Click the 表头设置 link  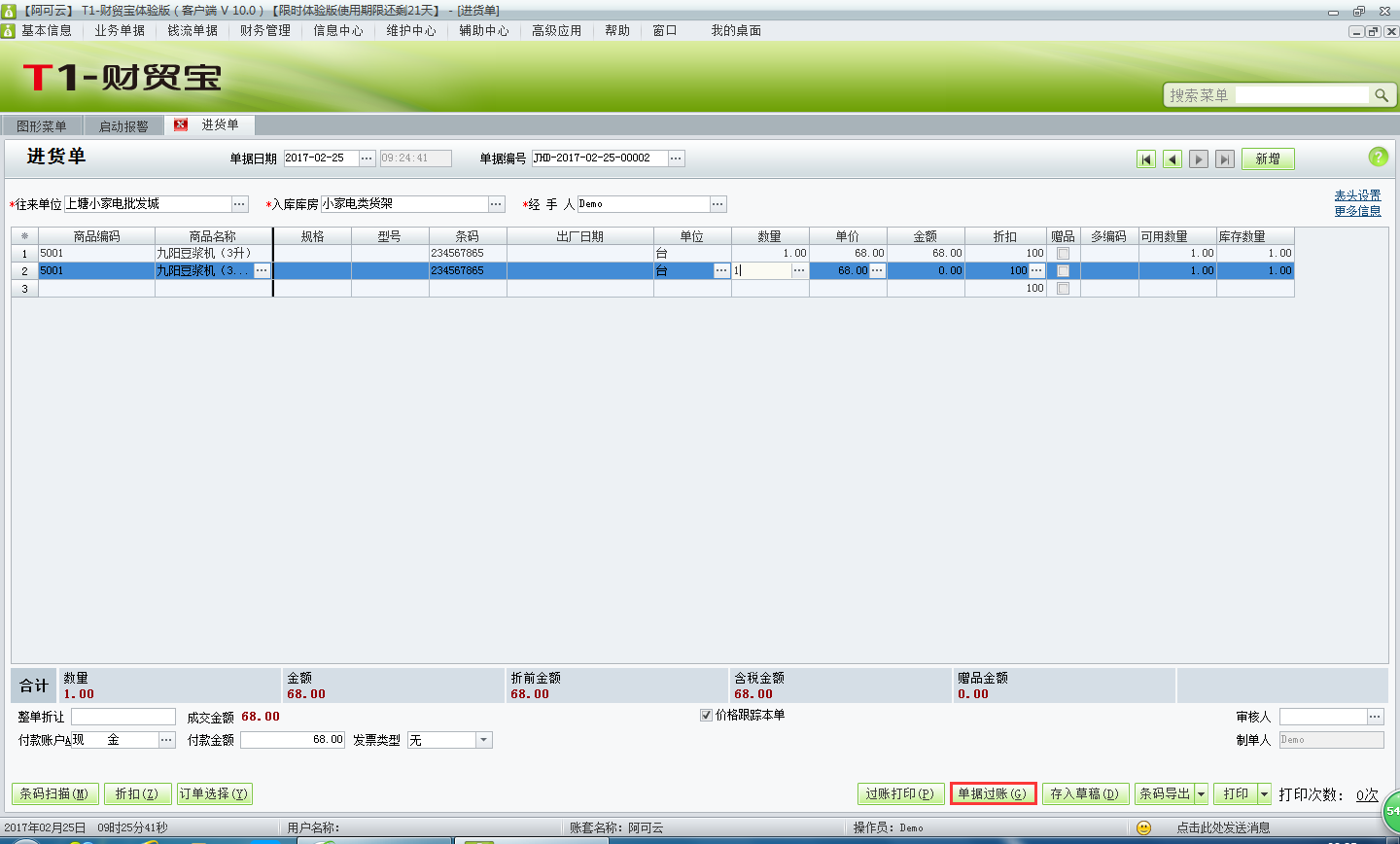click(1357, 194)
